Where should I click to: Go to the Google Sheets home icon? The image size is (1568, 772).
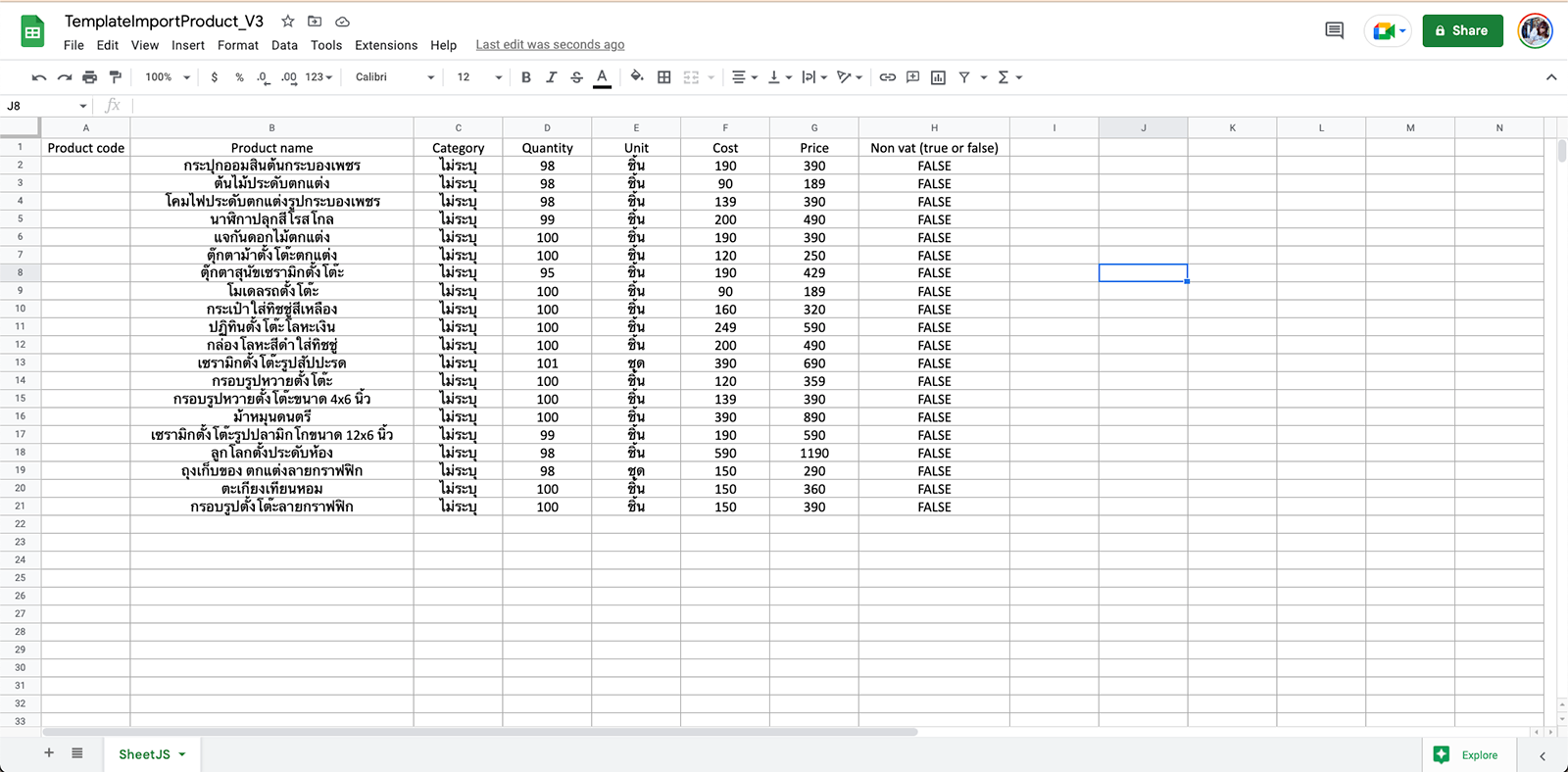(x=32, y=31)
